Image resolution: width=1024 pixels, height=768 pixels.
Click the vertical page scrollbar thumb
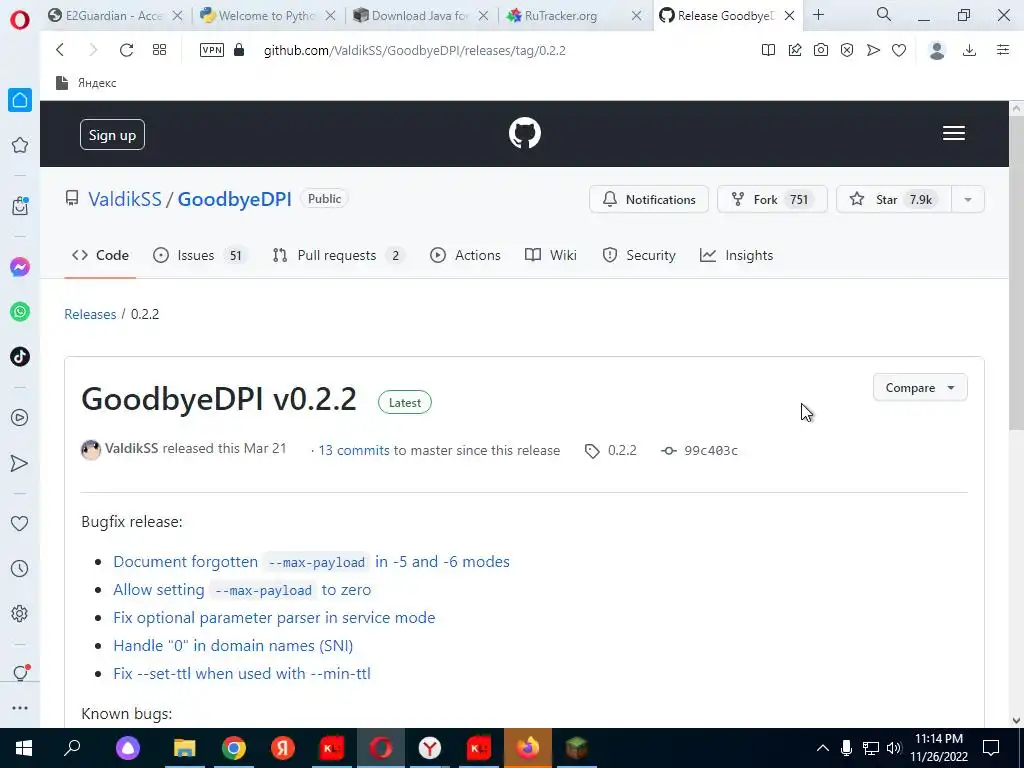(x=1016, y=274)
